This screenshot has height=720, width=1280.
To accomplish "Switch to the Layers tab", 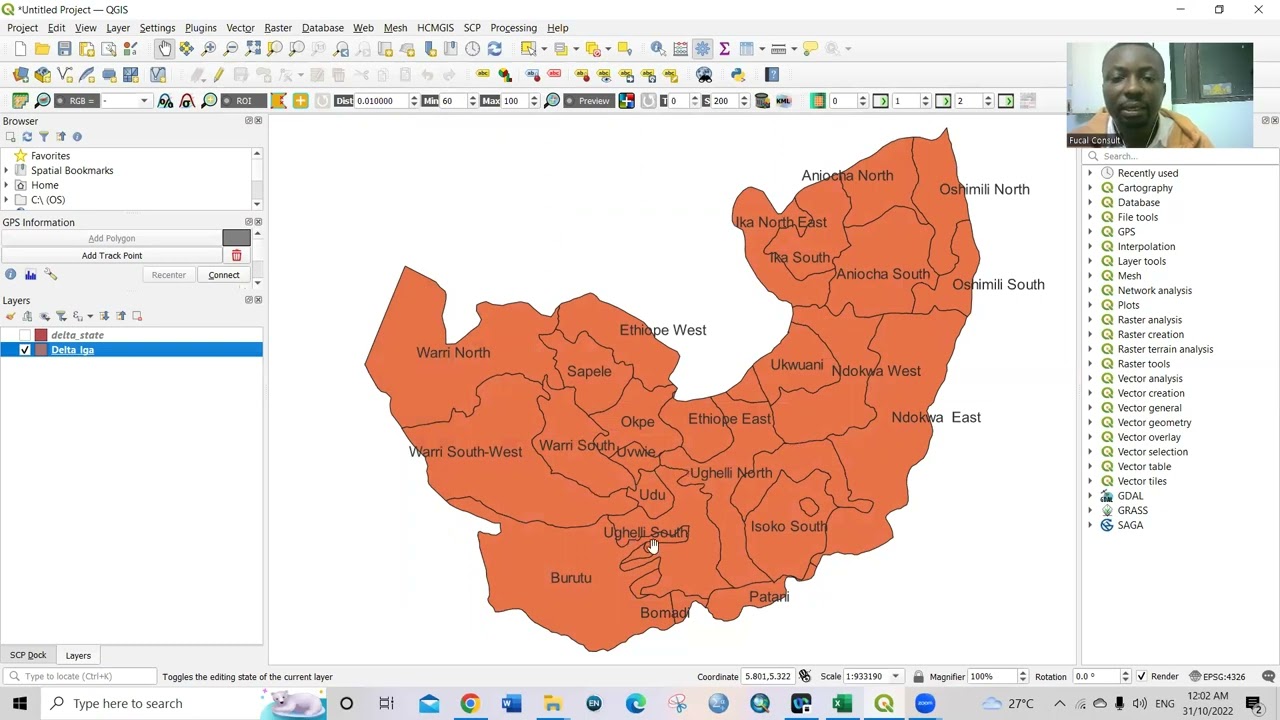I will tap(78, 655).
